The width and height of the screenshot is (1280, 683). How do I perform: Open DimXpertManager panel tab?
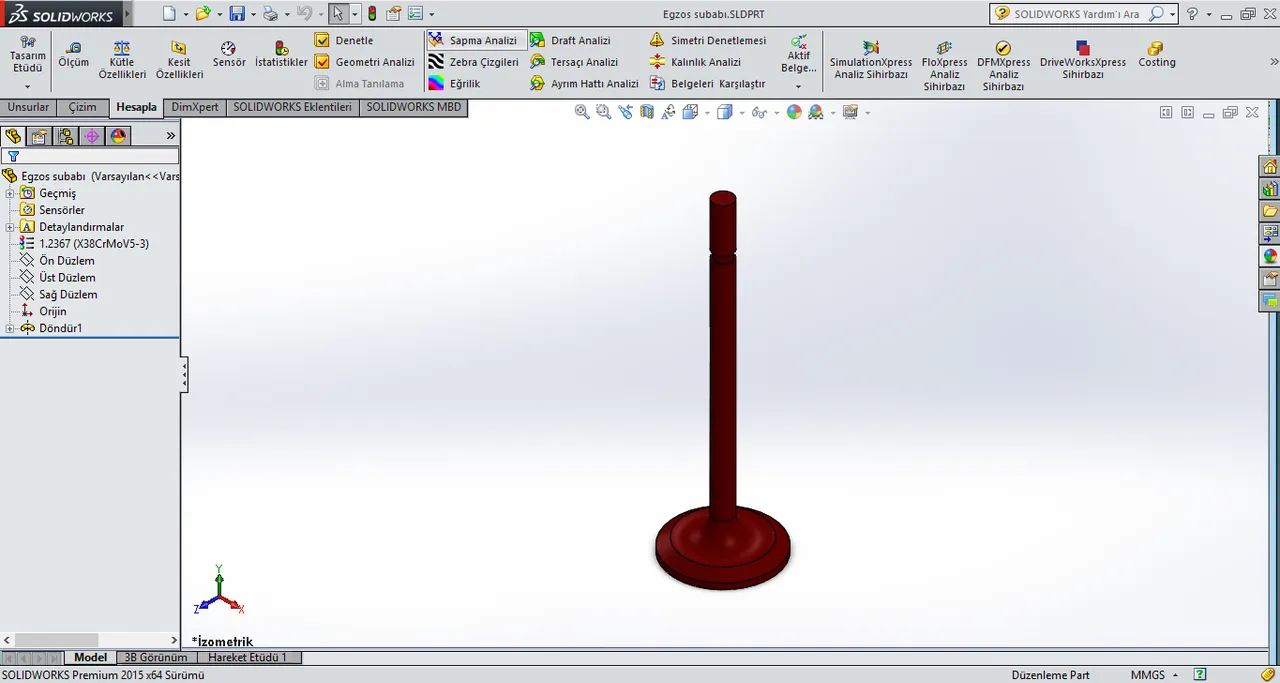coord(92,136)
